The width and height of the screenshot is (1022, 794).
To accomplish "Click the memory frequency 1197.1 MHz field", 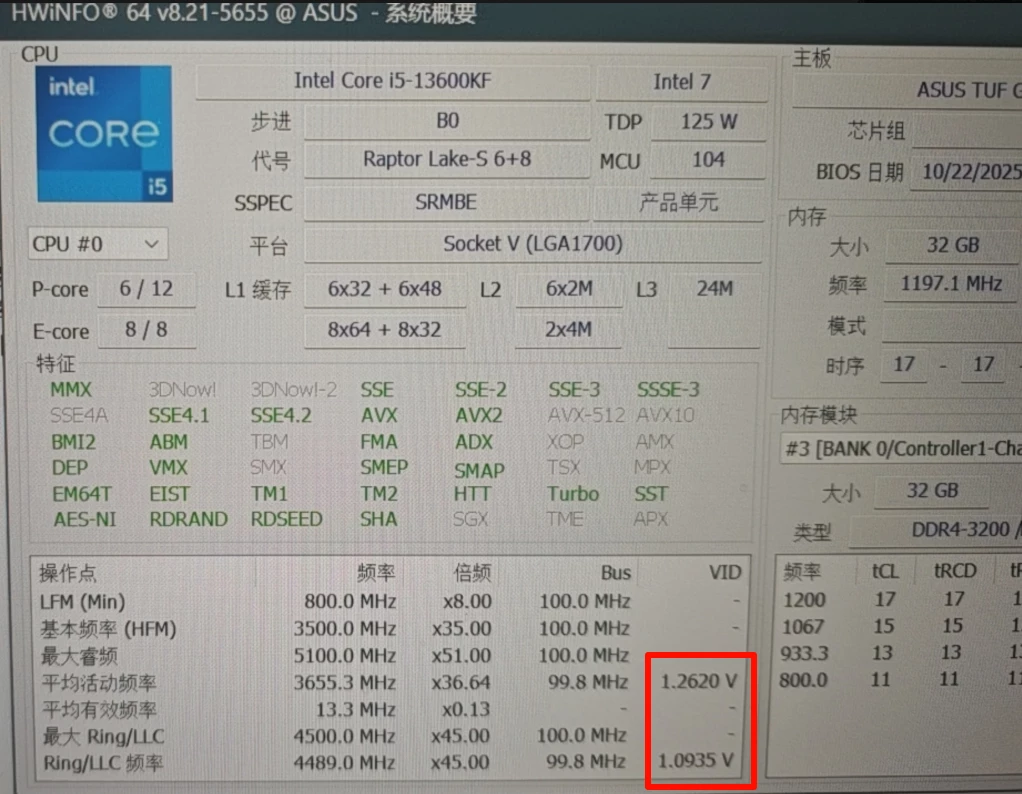I will tap(950, 284).
